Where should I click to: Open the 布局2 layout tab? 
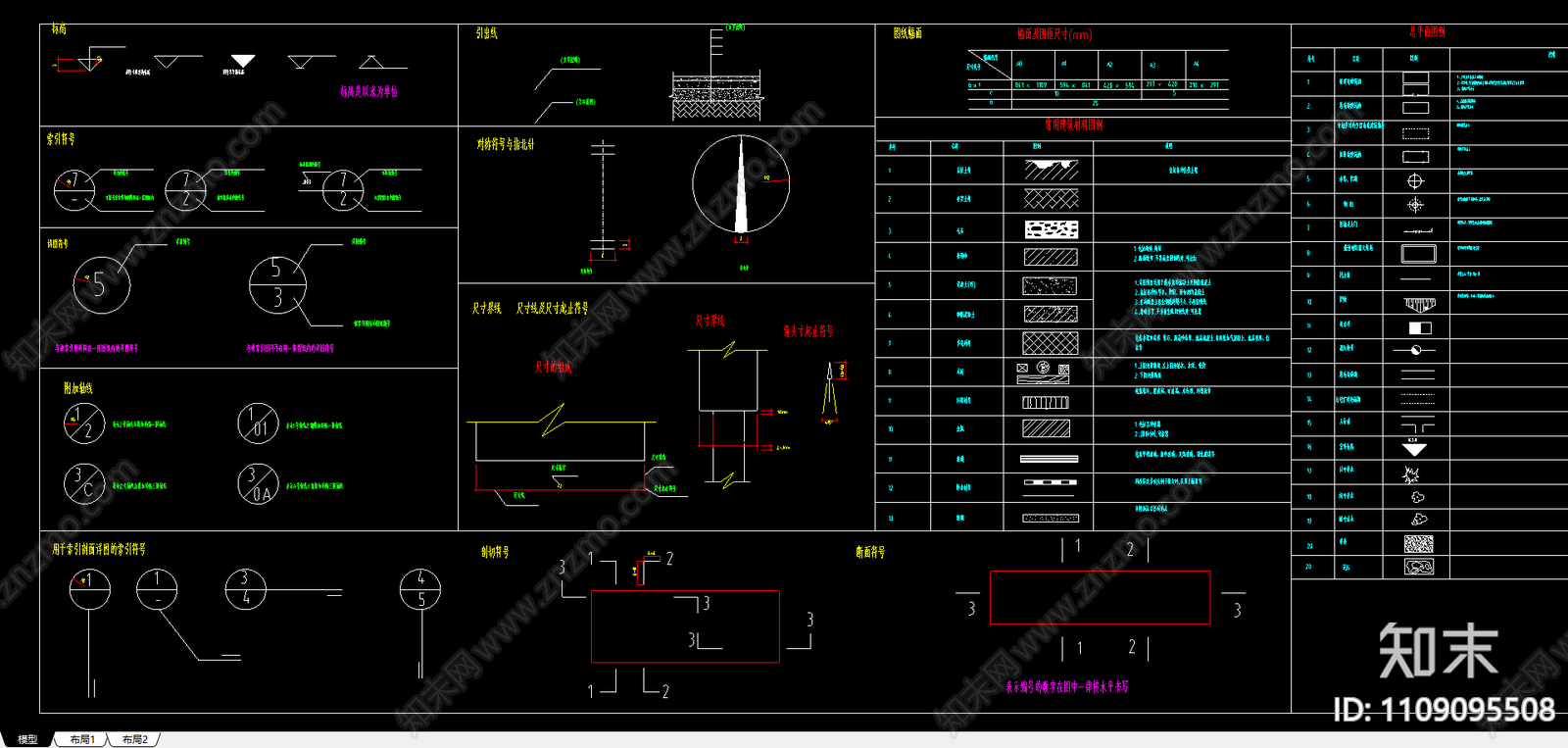point(134,739)
